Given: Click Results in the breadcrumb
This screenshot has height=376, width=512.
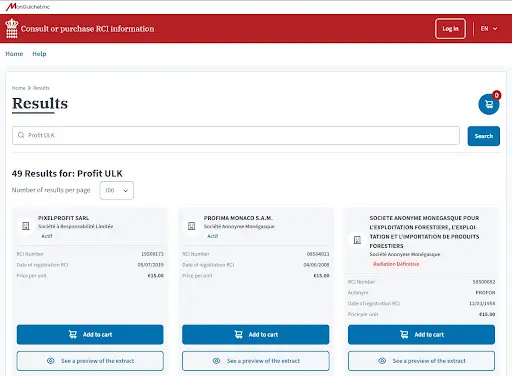Looking at the screenshot, I should click(41, 88).
